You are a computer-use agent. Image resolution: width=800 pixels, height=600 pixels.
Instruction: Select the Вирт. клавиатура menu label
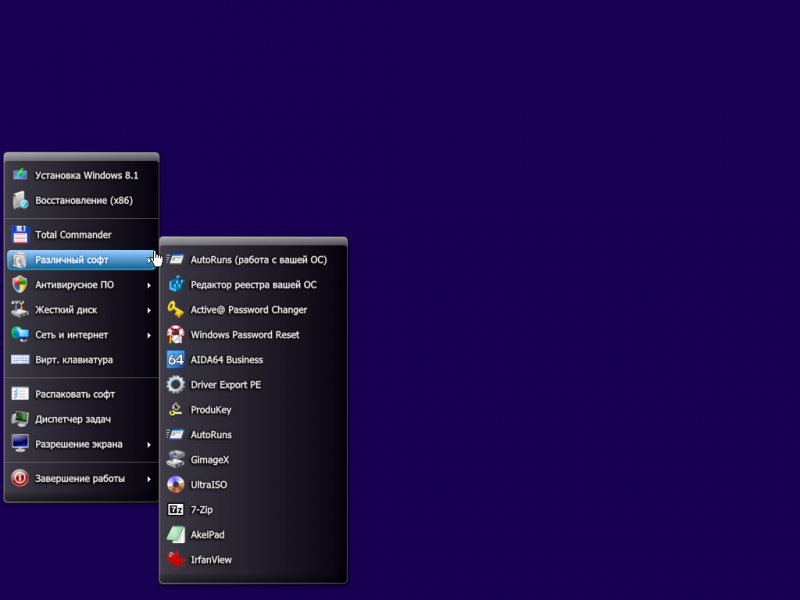pos(74,360)
